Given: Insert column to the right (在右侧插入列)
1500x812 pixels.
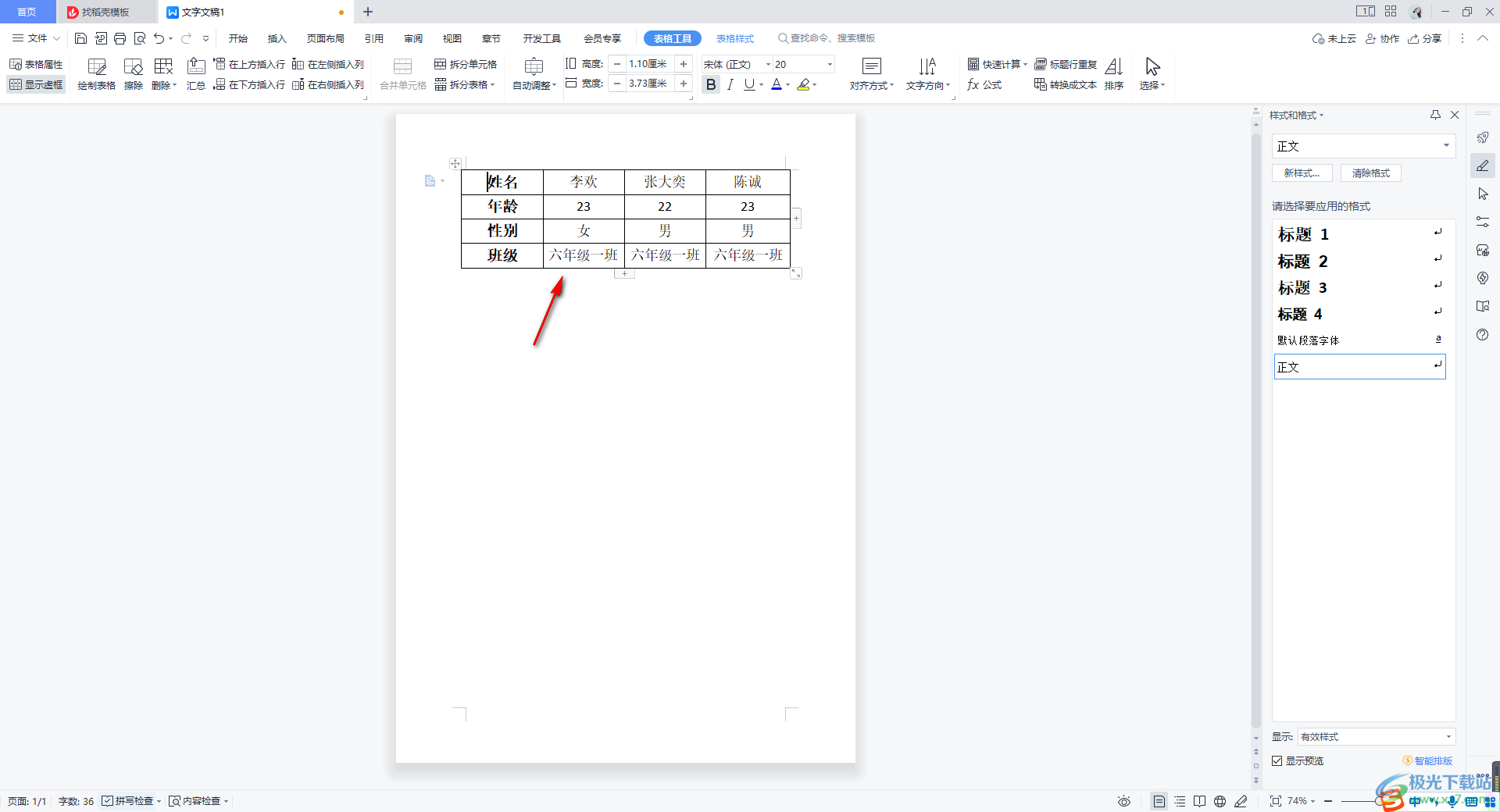Looking at the screenshot, I should pos(328,84).
